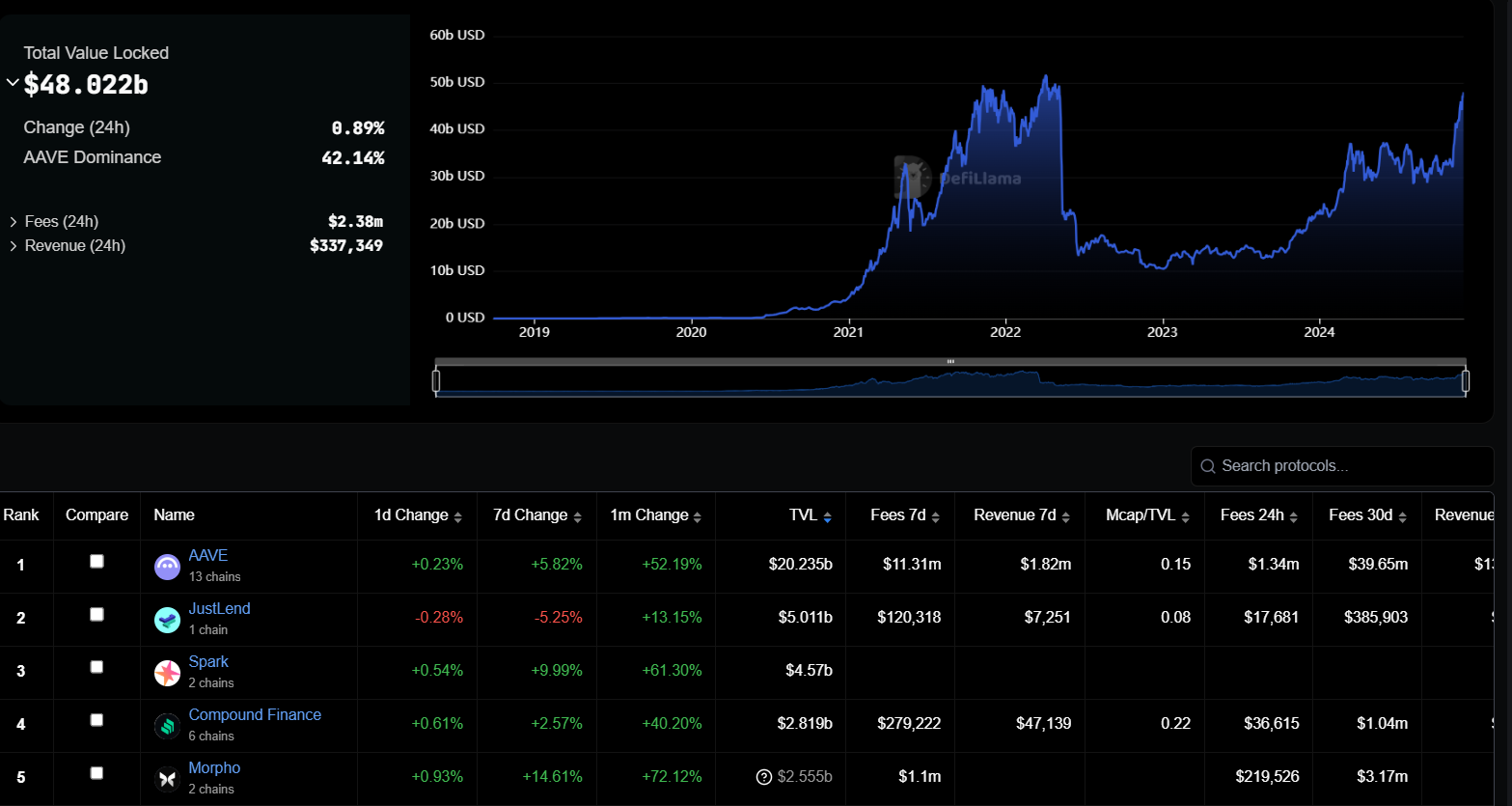The width and height of the screenshot is (1512, 806).
Task: Click the $20.235b TVL cell for AAVE
Action: 801,565
